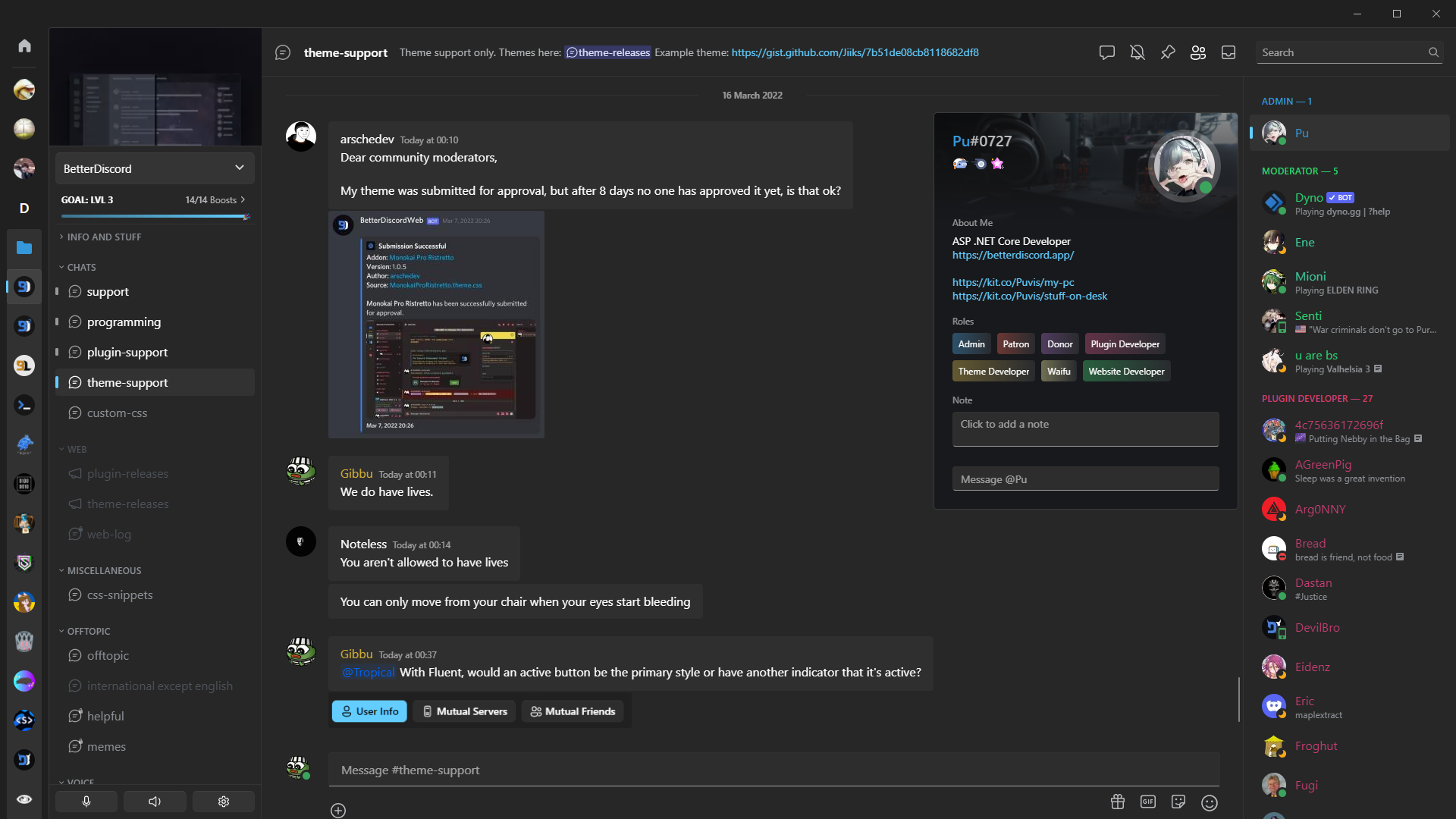The image size is (1456, 819).
Task: Click the inbox/mention icon top right
Action: pos(1228,52)
